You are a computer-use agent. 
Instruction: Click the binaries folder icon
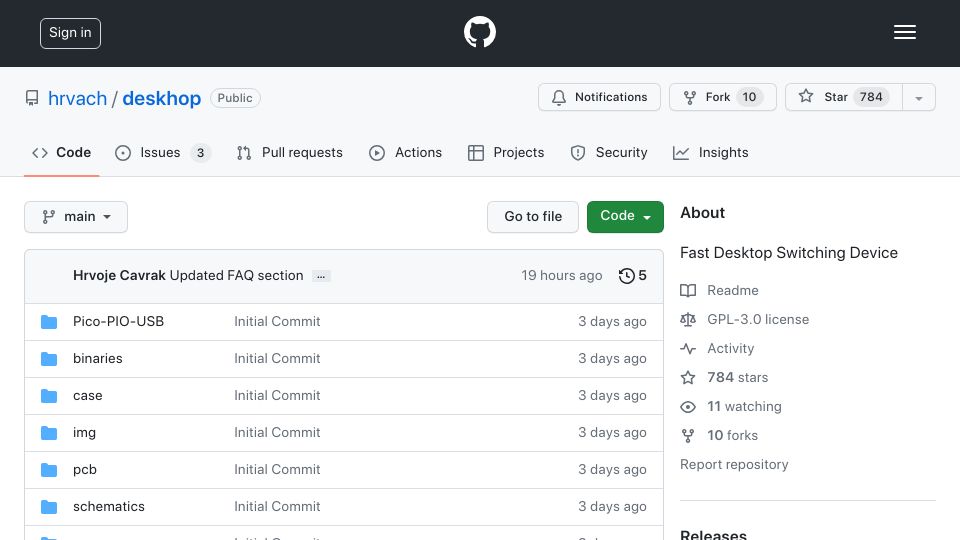49,359
